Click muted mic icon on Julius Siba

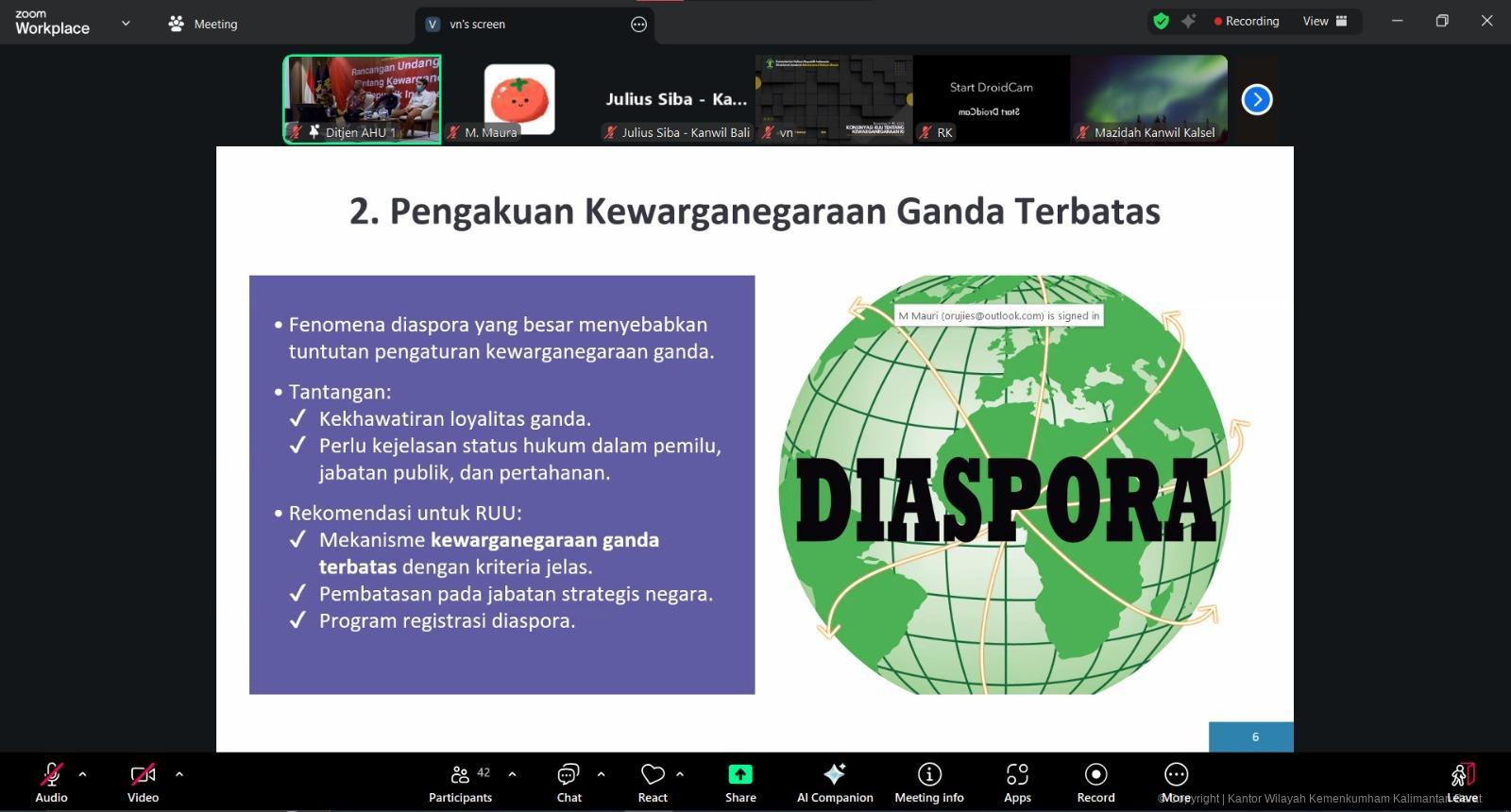pyautogui.click(x=611, y=132)
